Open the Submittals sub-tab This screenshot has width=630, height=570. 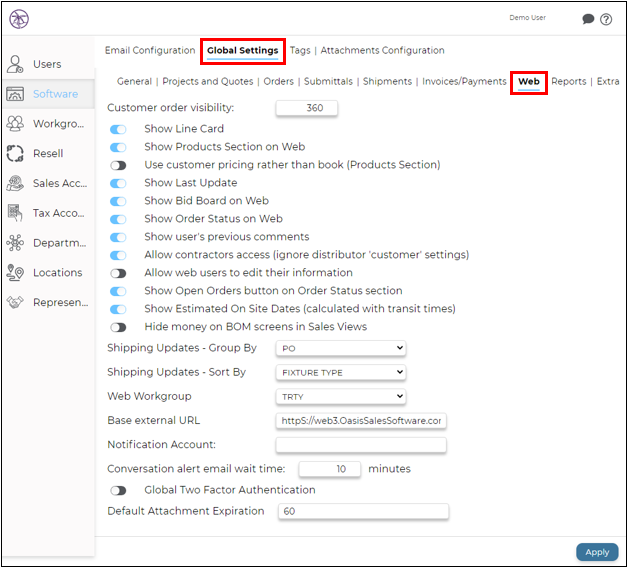328,81
